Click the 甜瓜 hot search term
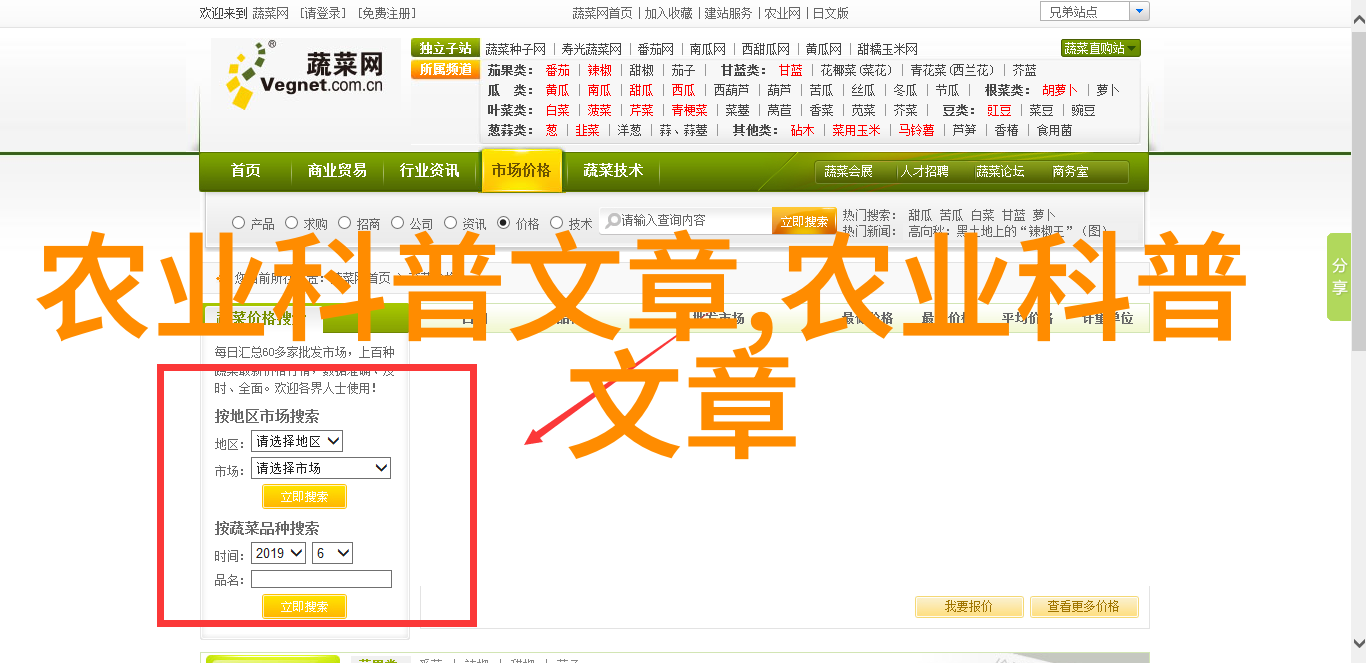The image size is (1366, 663). pyautogui.click(x=919, y=214)
